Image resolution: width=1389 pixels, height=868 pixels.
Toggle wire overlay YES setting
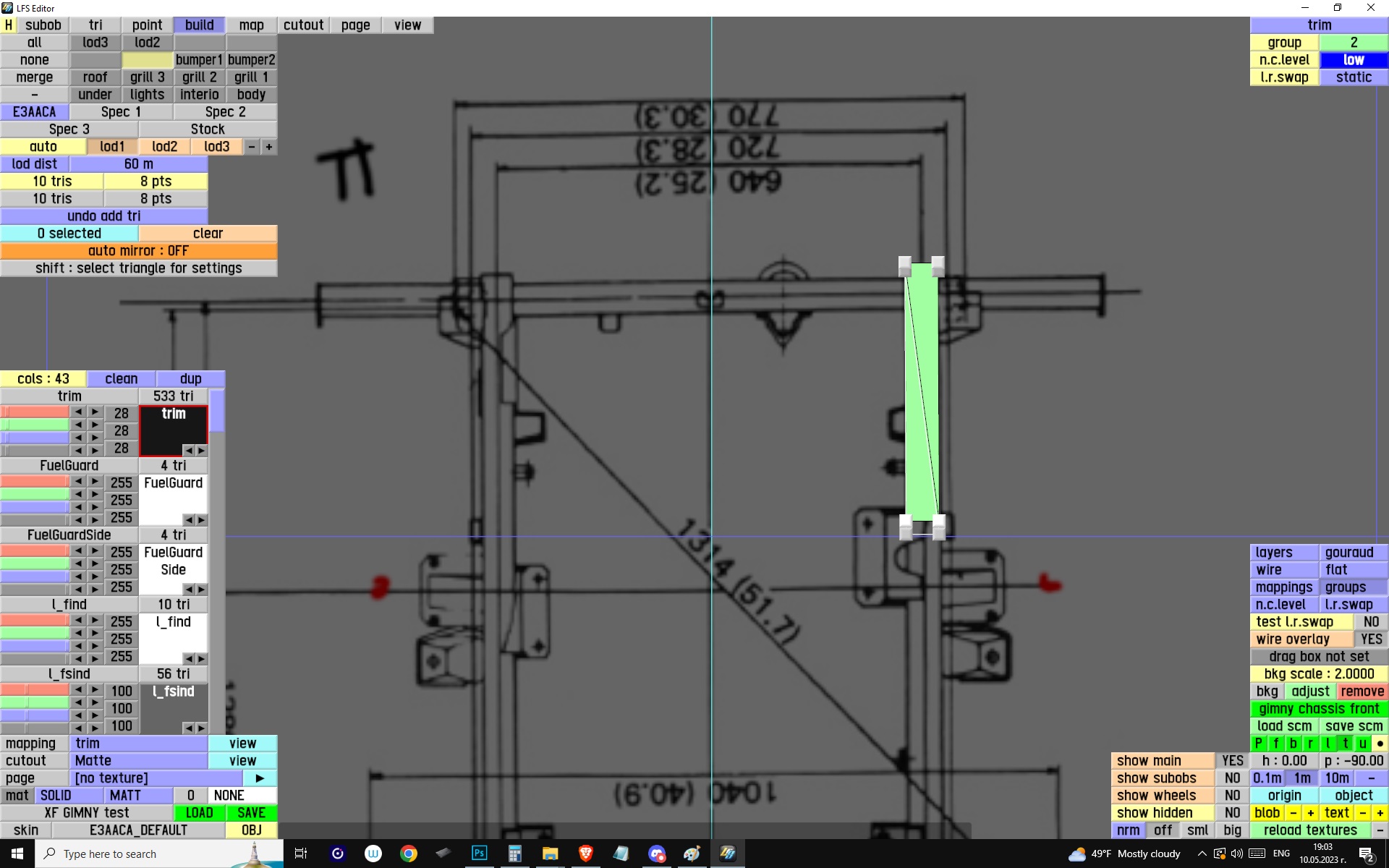(1370, 639)
